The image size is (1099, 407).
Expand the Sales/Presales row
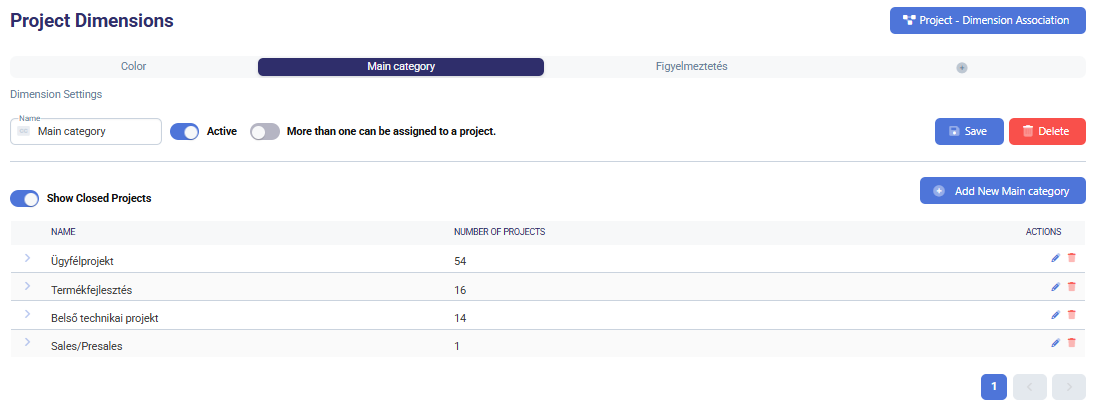click(27, 344)
